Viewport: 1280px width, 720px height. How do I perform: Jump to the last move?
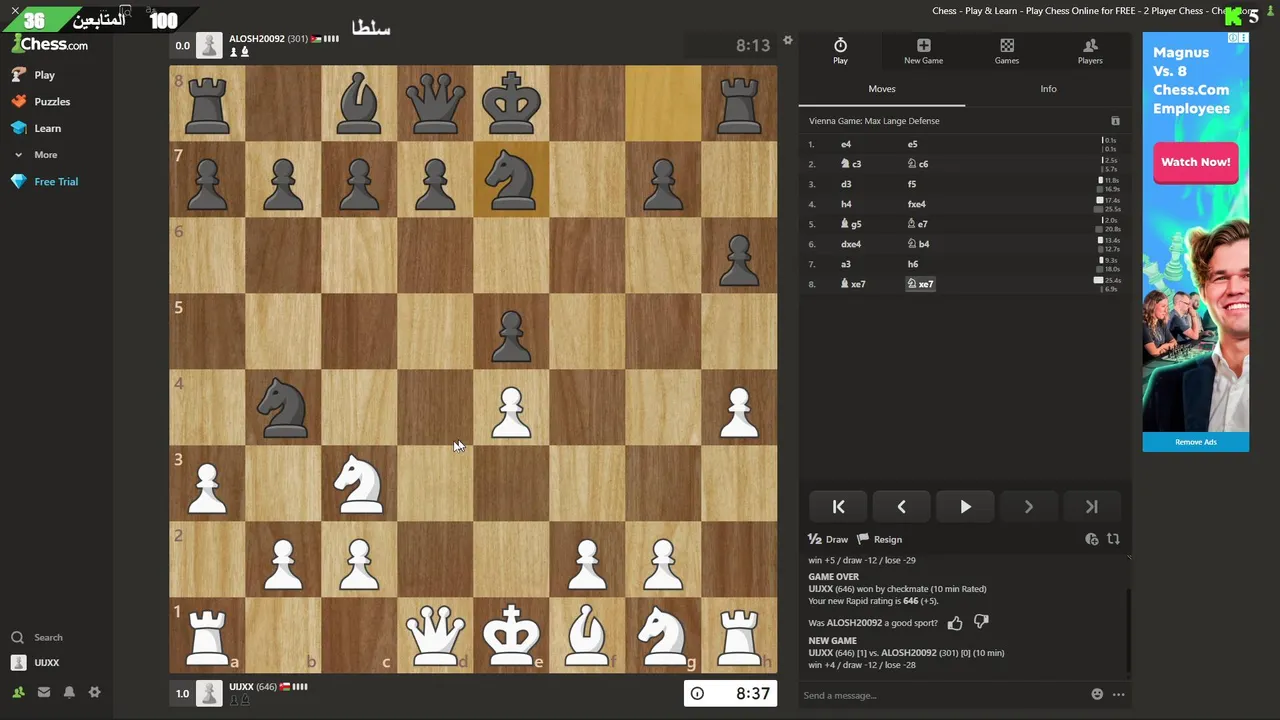[1091, 507]
